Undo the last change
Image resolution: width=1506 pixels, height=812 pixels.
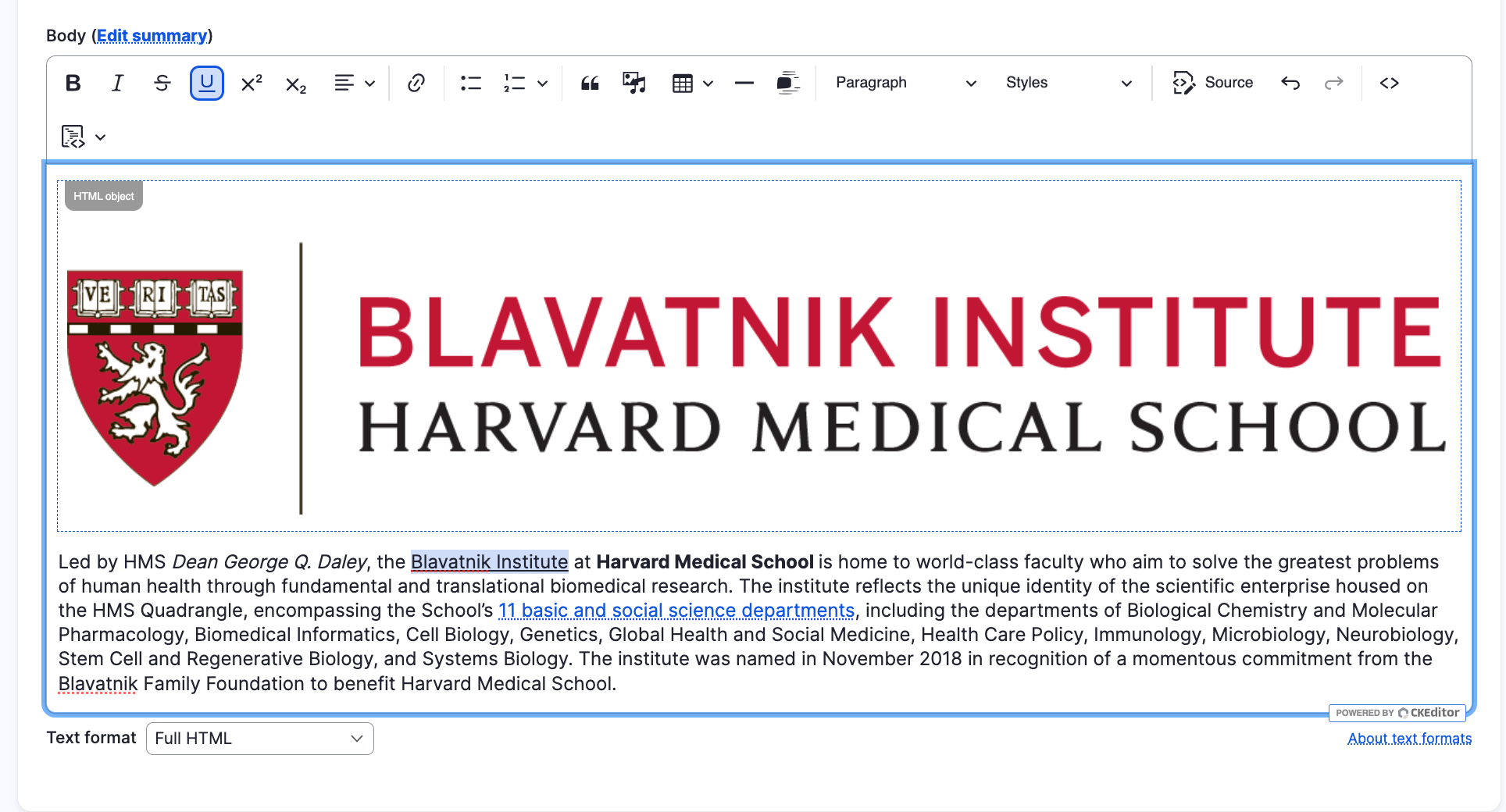pos(1290,83)
